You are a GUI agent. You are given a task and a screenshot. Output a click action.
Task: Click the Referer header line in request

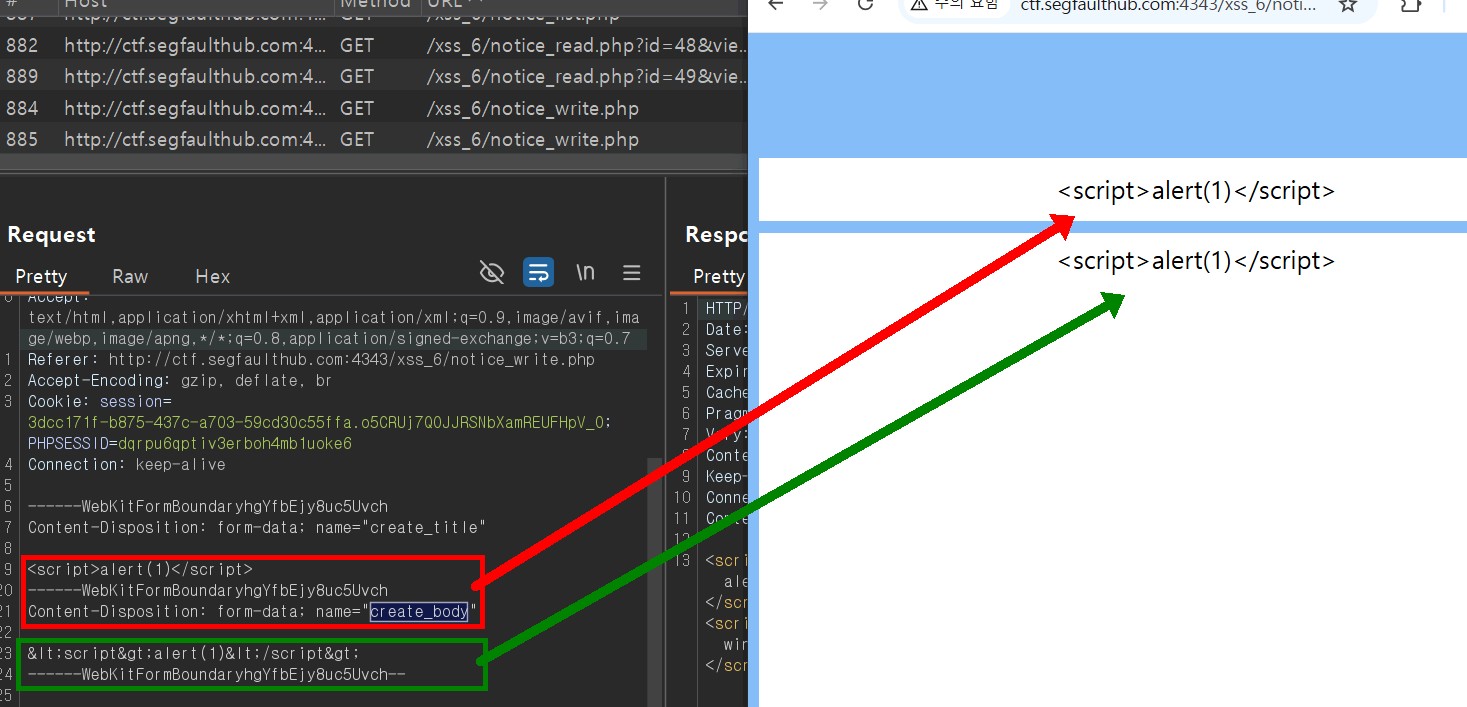[311, 360]
